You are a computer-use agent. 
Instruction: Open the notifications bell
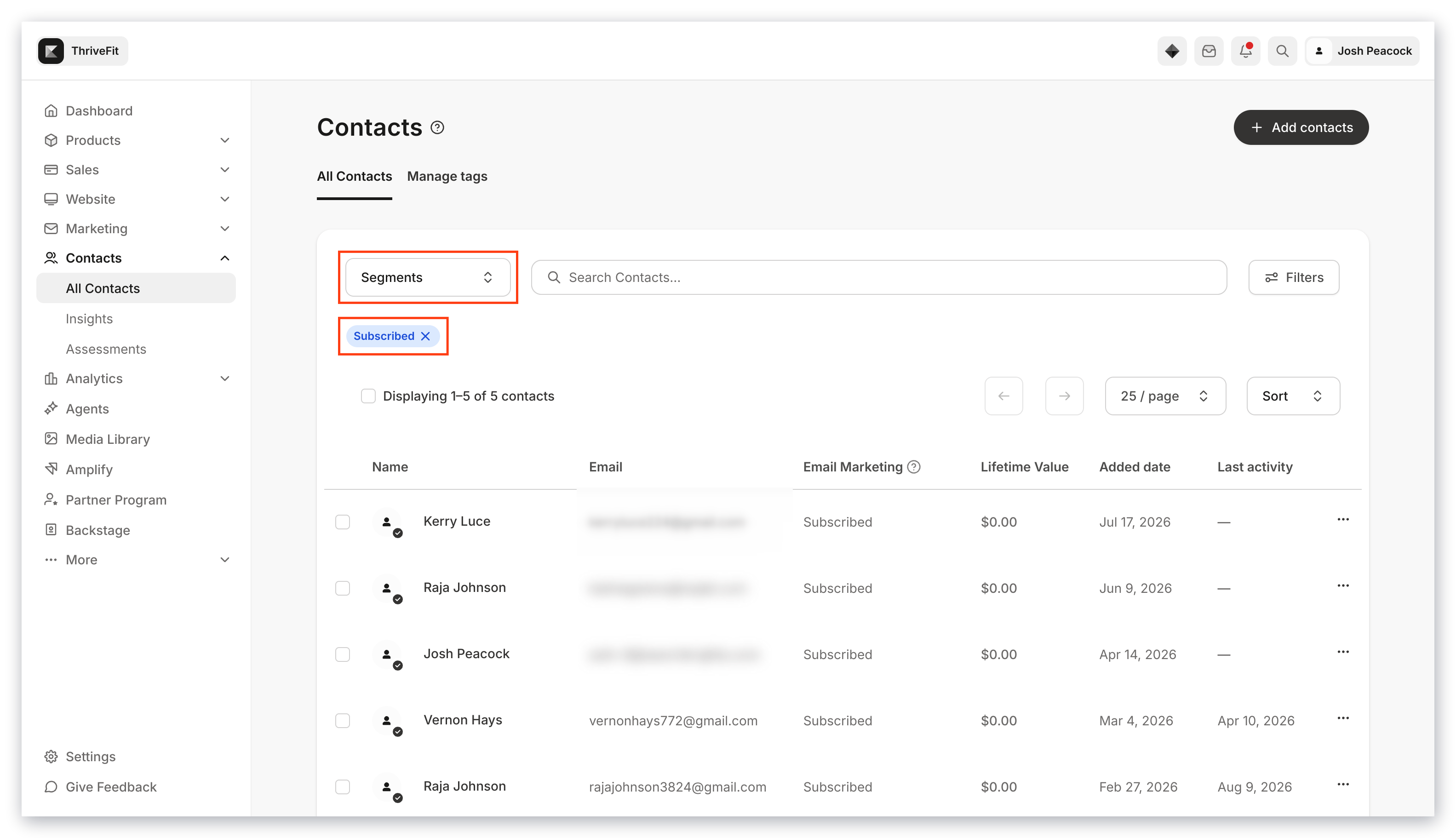pos(1245,51)
